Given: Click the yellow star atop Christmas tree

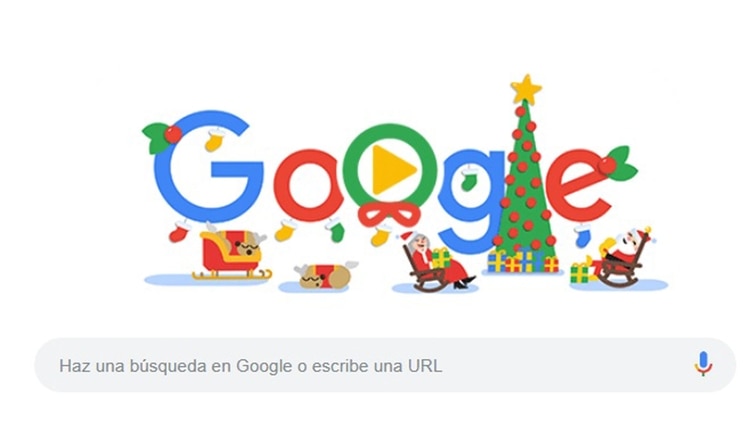Looking at the screenshot, I should [526, 89].
